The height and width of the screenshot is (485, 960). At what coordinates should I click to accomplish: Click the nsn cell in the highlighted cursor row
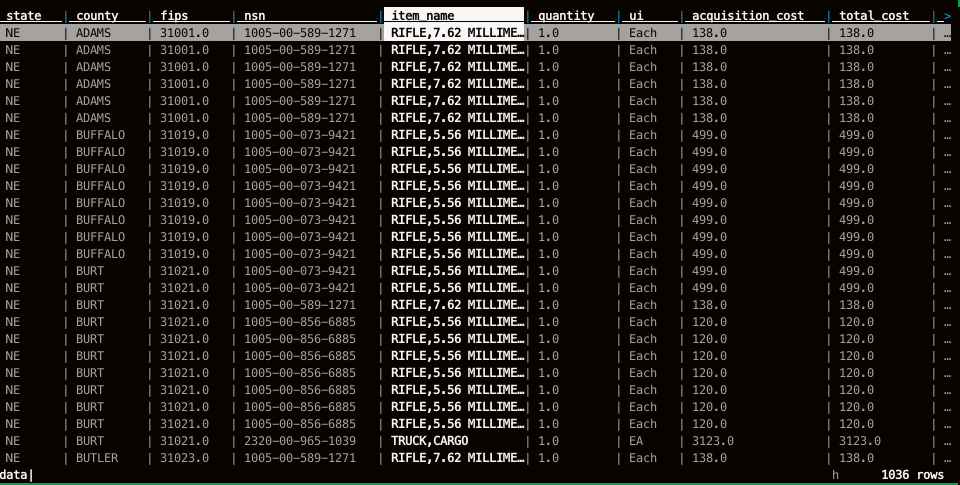tap(299, 32)
